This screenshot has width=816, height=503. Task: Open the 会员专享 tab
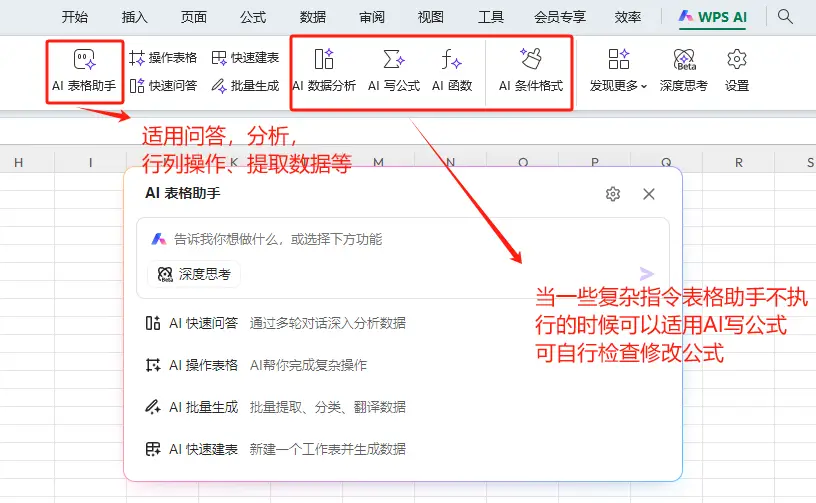point(560,17)
